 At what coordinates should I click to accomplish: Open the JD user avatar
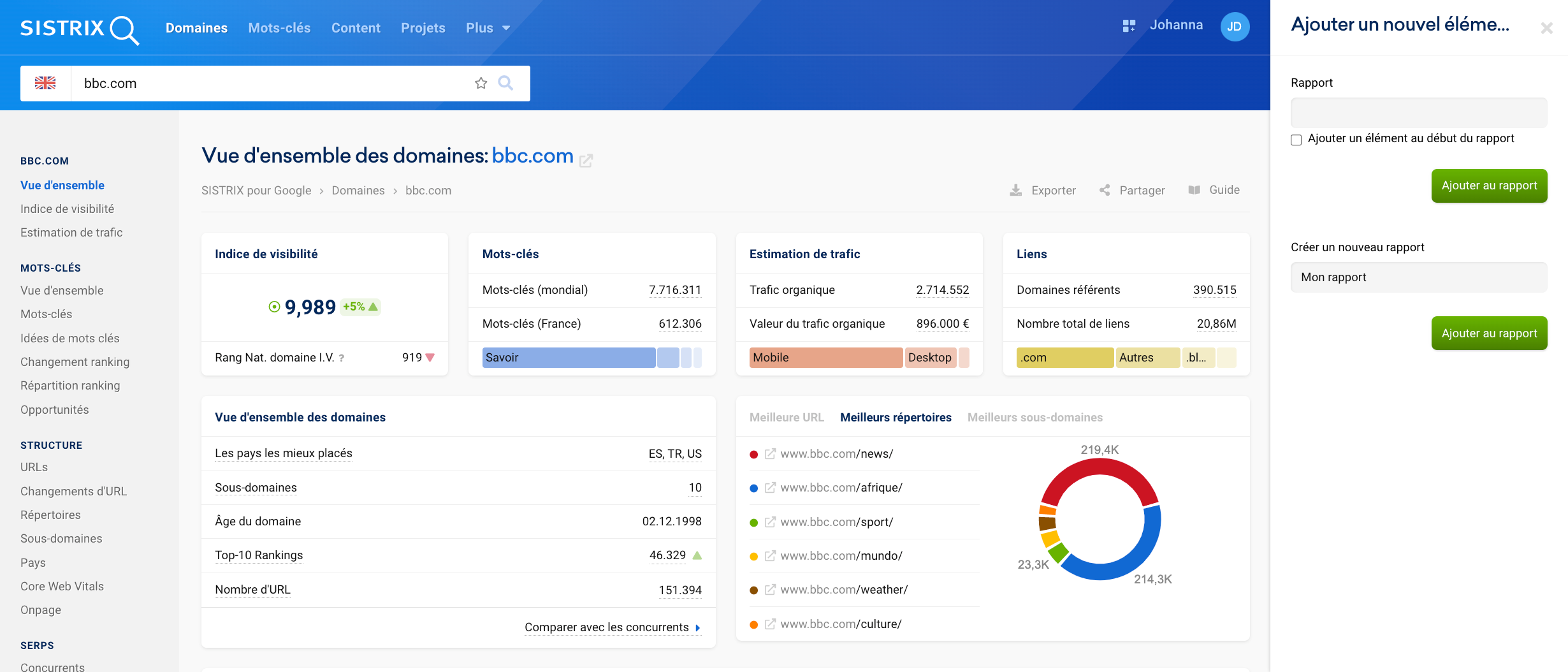pyautogui.click(x=1235, y=27)
